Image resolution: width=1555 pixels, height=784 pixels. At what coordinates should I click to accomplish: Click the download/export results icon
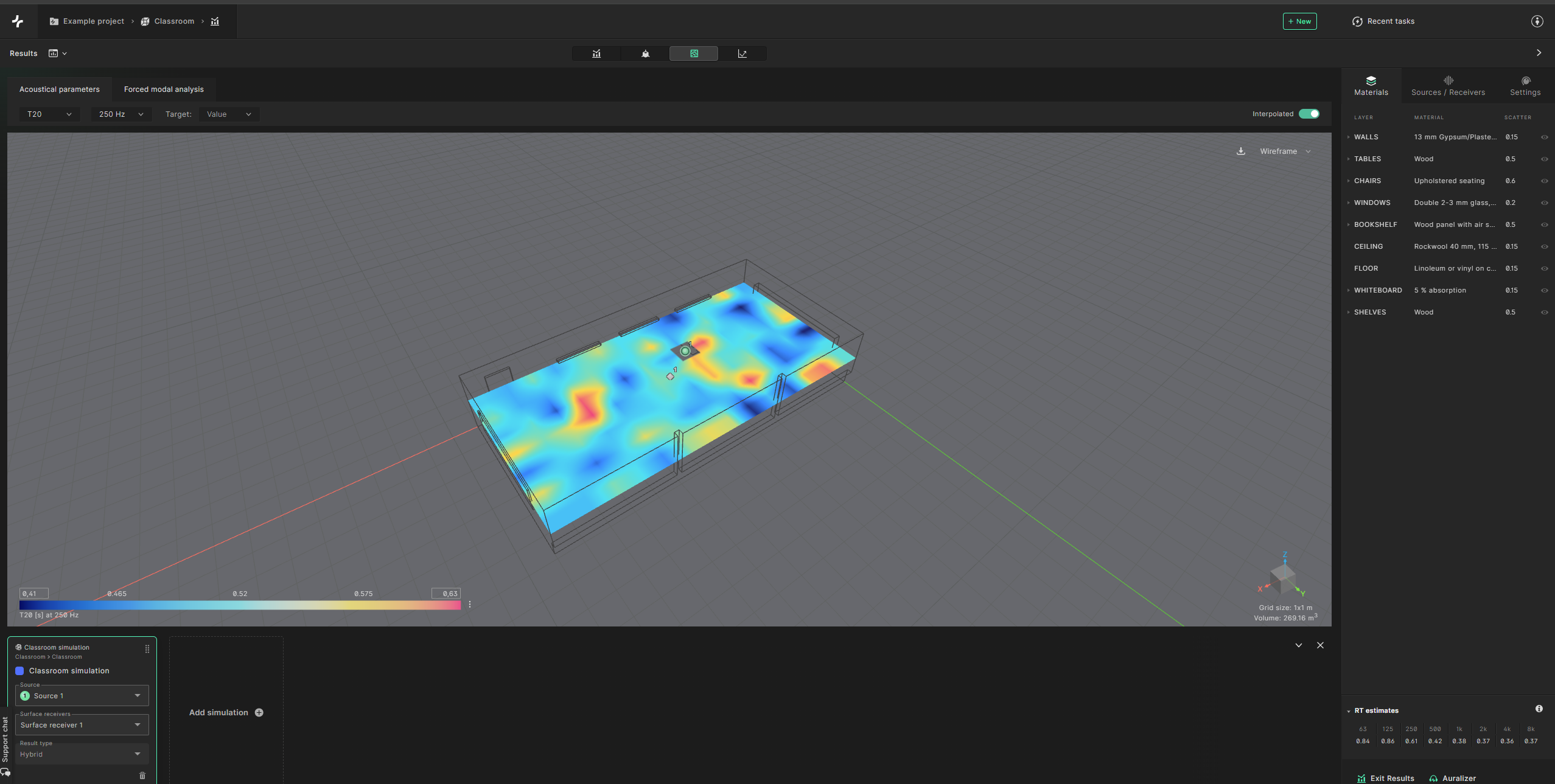click(1240, 151)
